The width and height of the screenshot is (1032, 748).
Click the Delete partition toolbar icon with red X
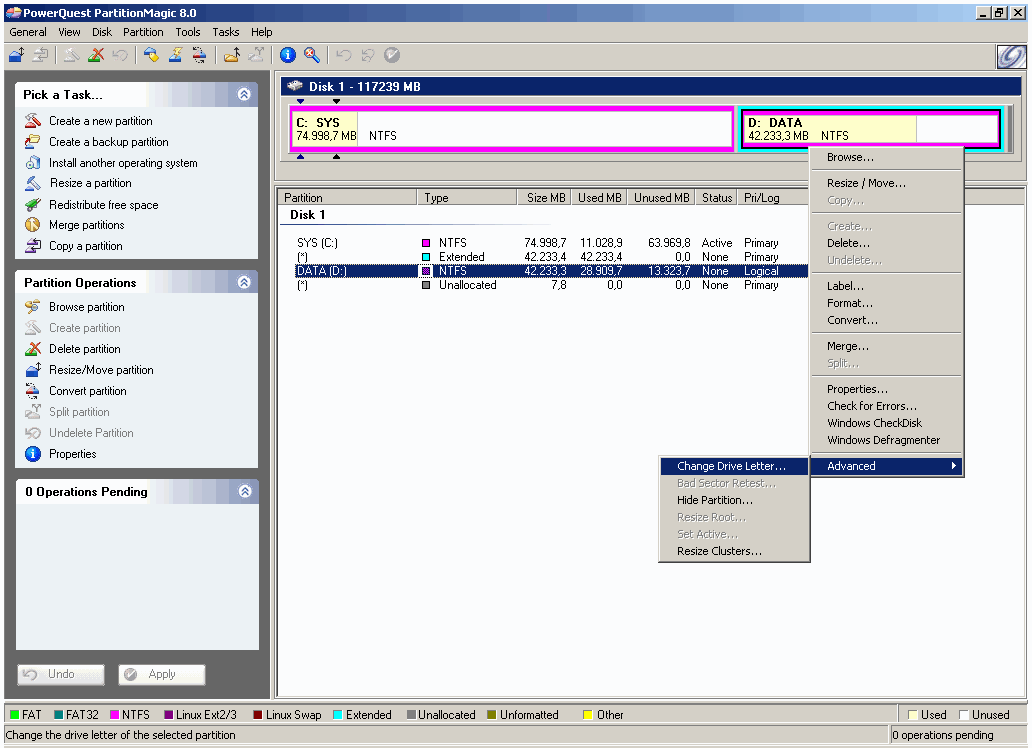click(96, 55)
